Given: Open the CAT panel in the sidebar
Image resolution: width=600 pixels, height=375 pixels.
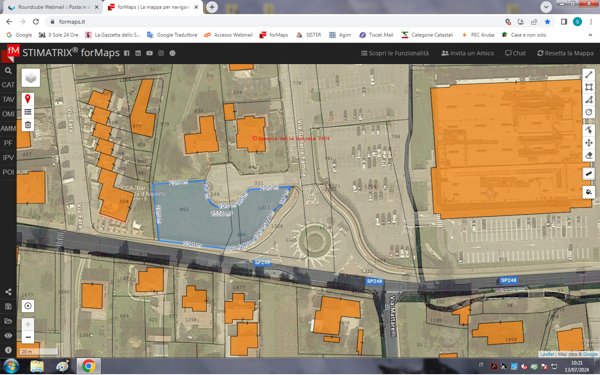Looking at the screenshot, I should tap(8, 85).
